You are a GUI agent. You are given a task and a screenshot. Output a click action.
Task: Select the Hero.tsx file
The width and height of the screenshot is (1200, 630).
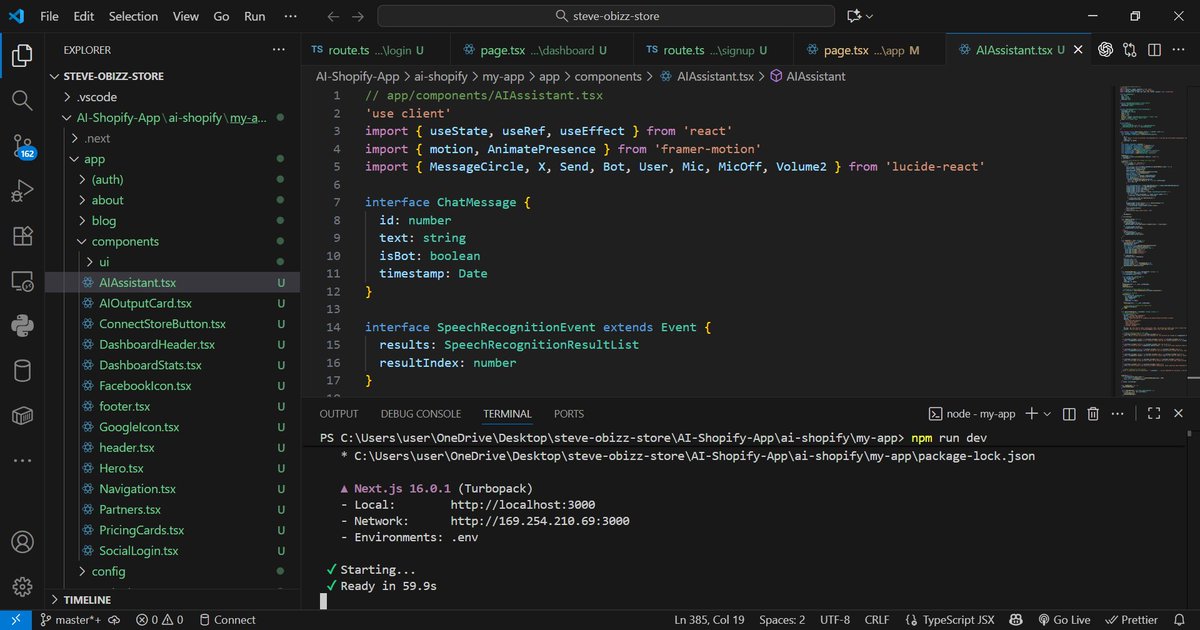[122, 468]
